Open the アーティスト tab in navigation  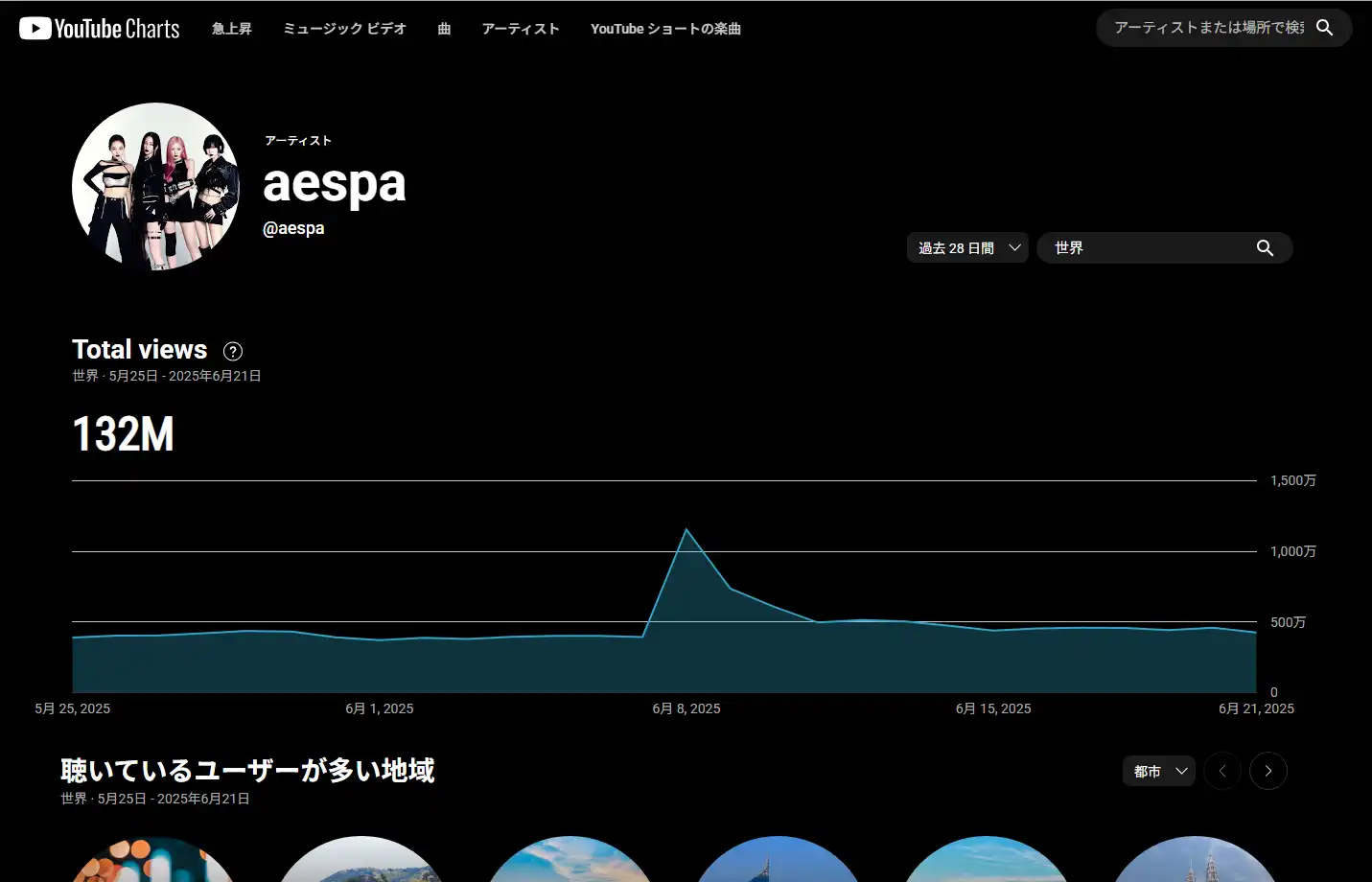click(x=521, y=29)
